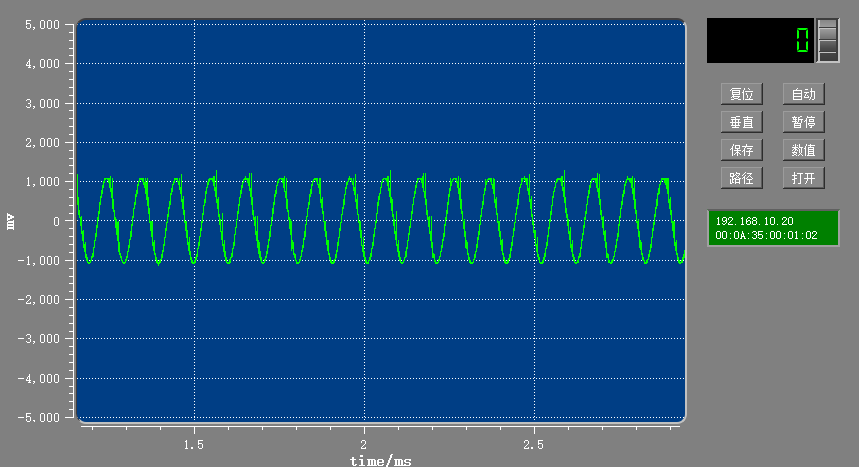
Task: Click the 2.5 time axis tick label
Action: click(x=534, y=445)
